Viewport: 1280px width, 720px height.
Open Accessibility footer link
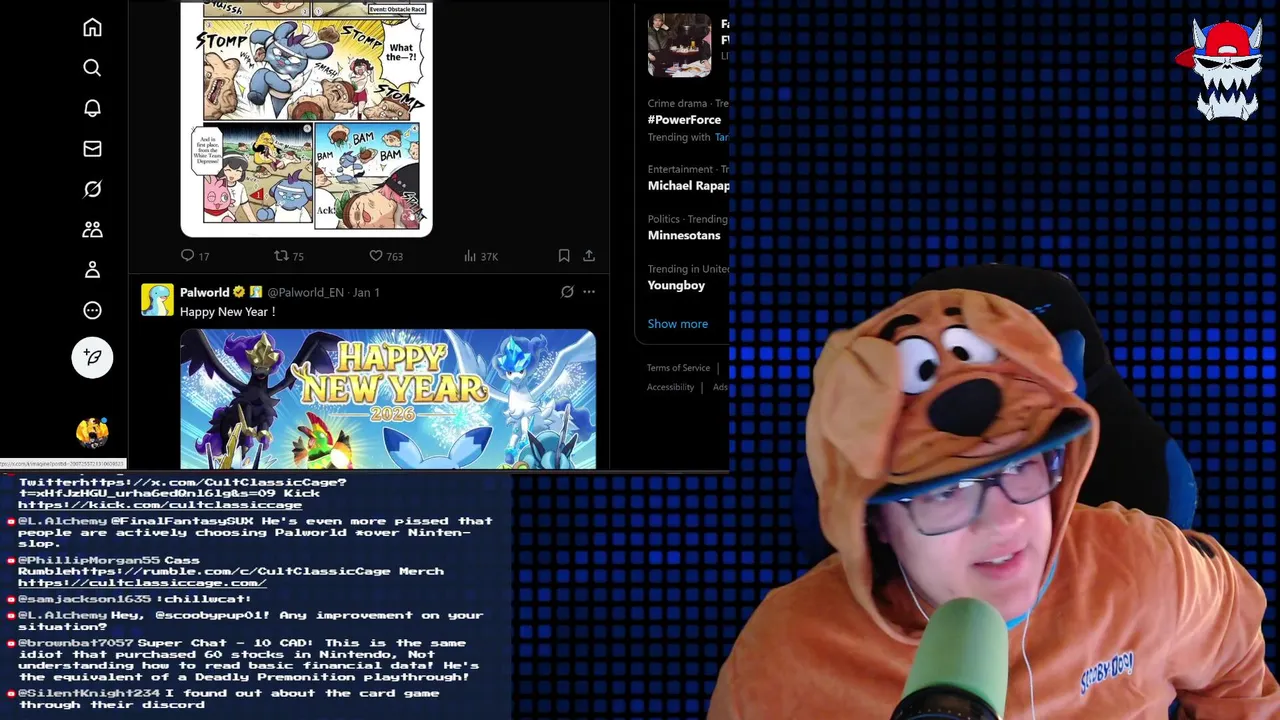coord(670,387)
